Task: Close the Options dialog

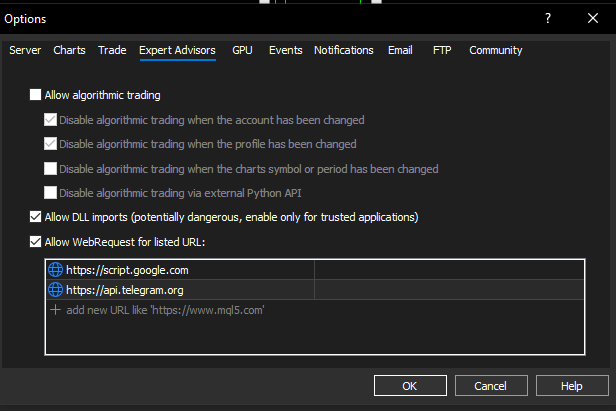Action: click(593, 18)
